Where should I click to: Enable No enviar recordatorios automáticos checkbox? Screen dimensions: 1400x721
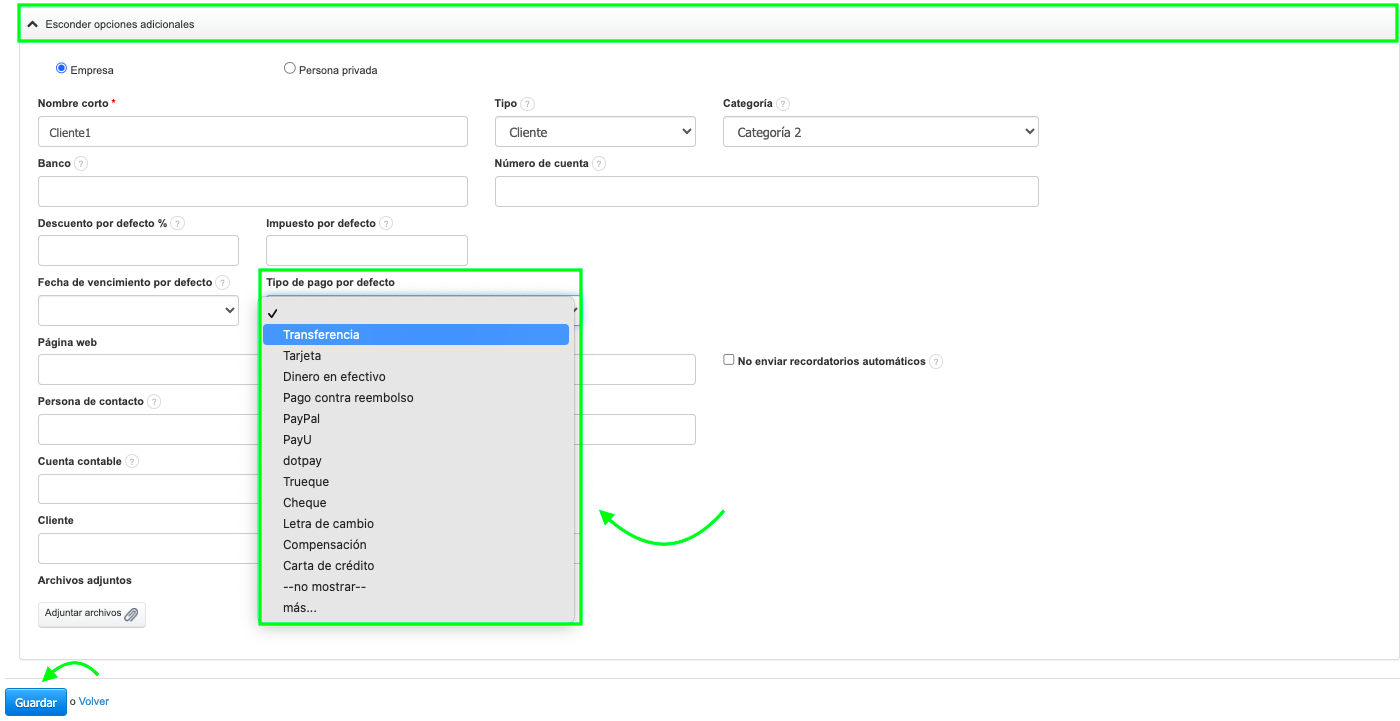[729, 360]
